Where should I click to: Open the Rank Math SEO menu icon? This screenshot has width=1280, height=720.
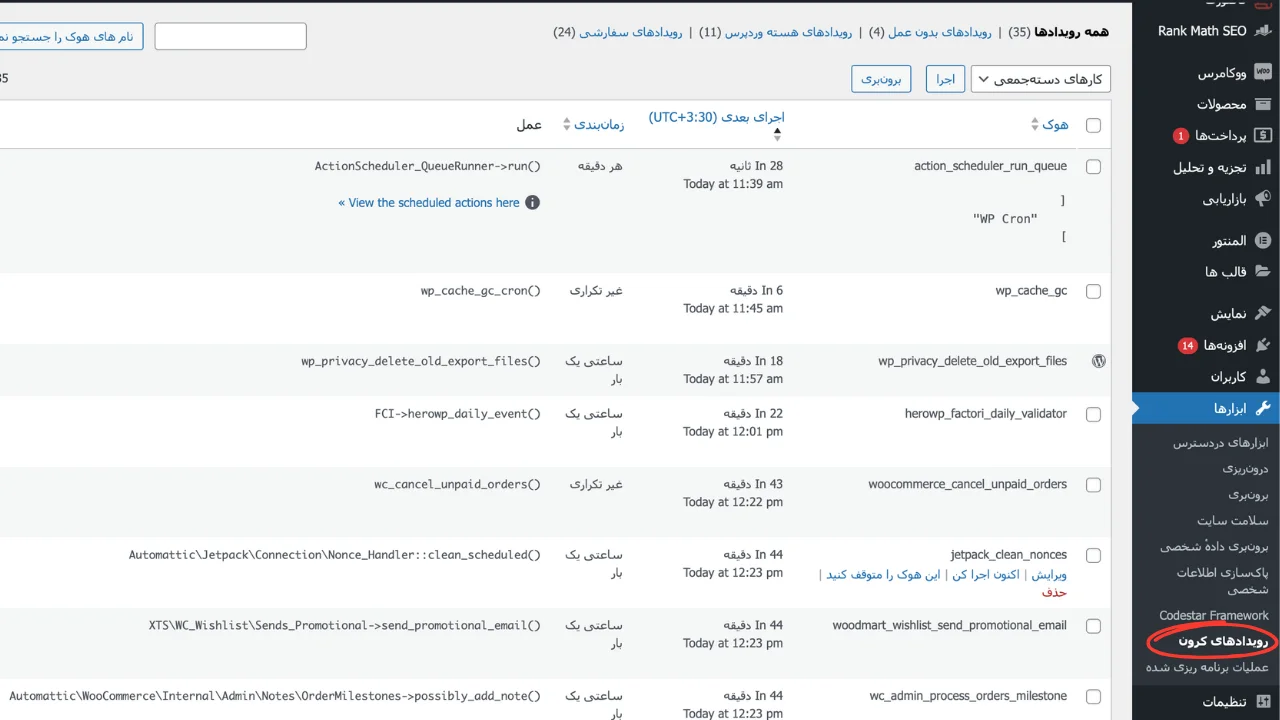1267,31
